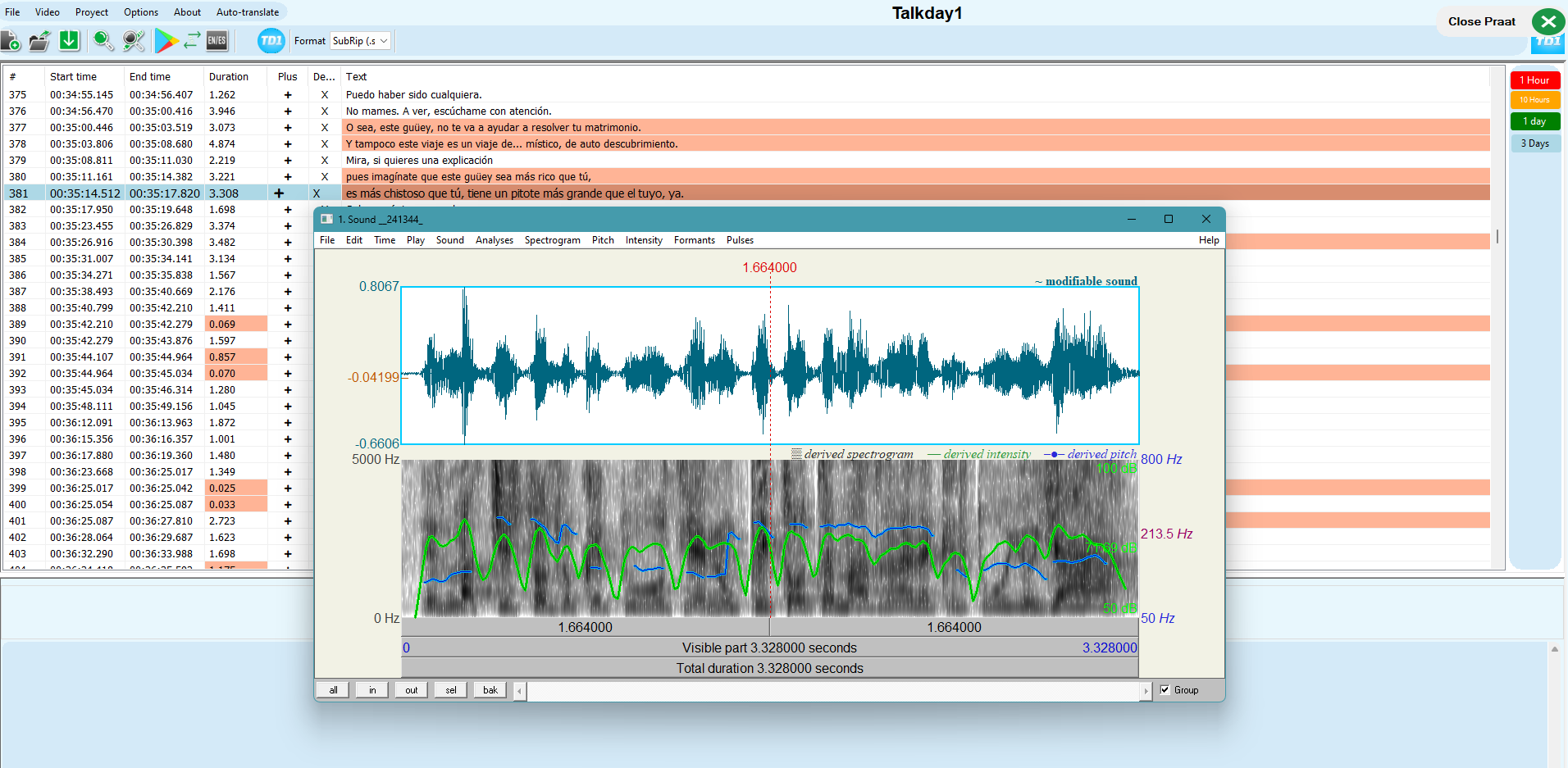This screenshot has width=1568, height=768.
Task: Open the Proyect menu
Action: 92,12
